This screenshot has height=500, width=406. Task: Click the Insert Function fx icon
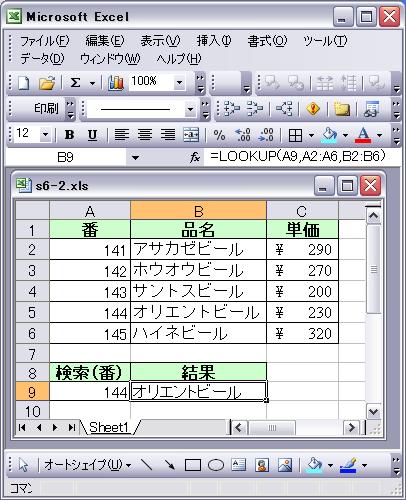coord(195,157)
